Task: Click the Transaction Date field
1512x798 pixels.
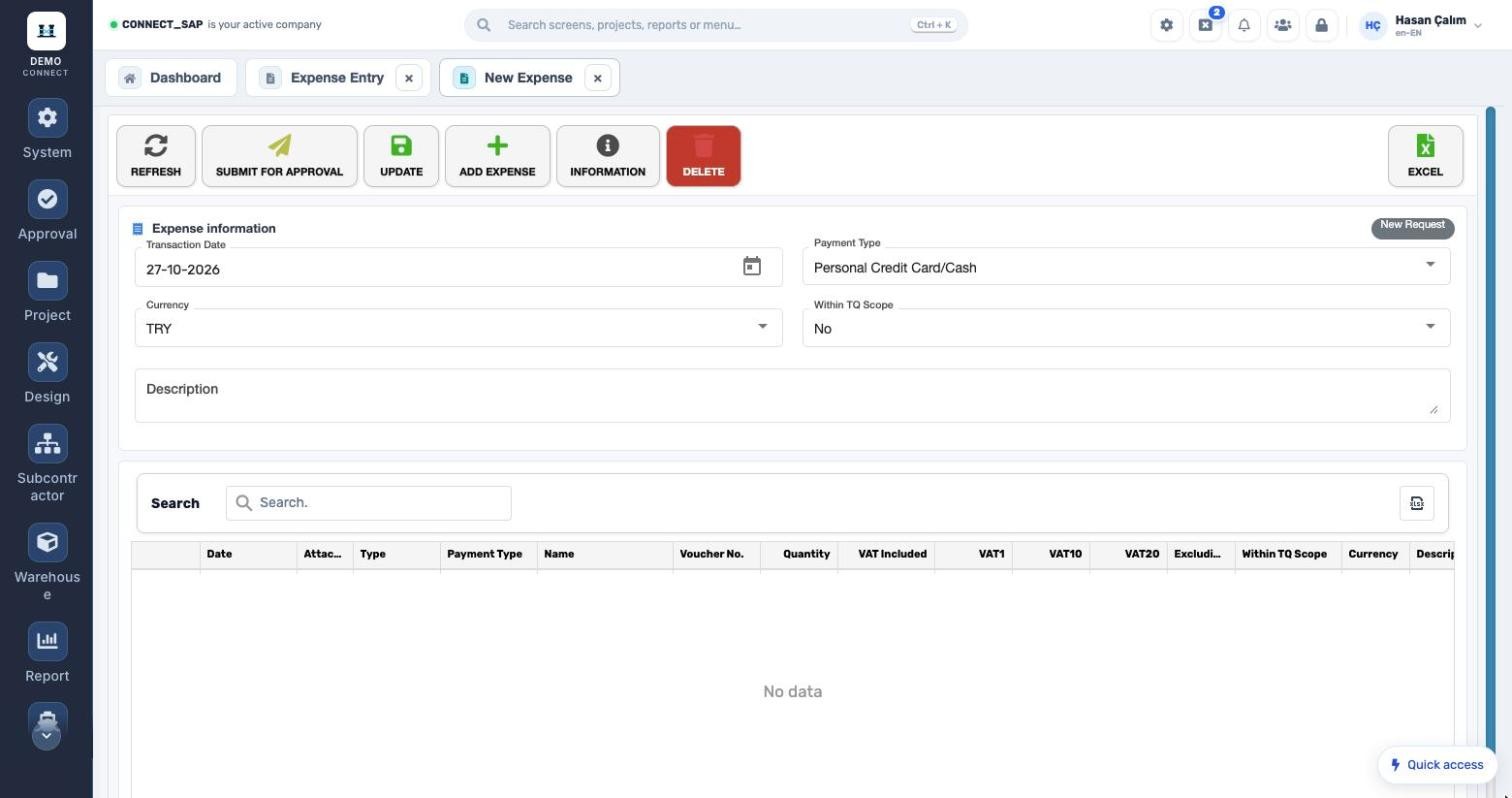Action: [459, 267]
